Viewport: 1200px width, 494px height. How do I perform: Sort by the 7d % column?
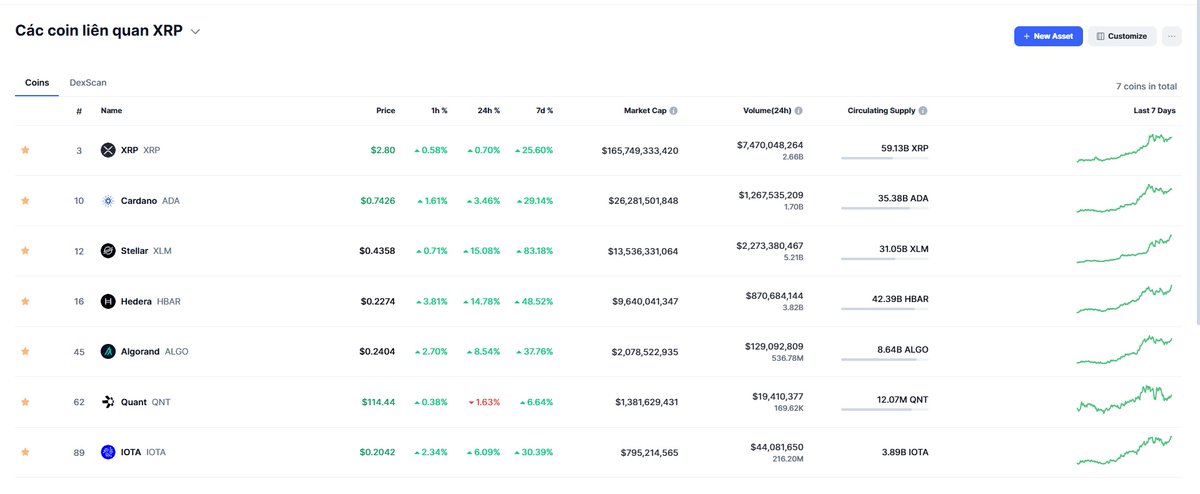click(543, 111)
